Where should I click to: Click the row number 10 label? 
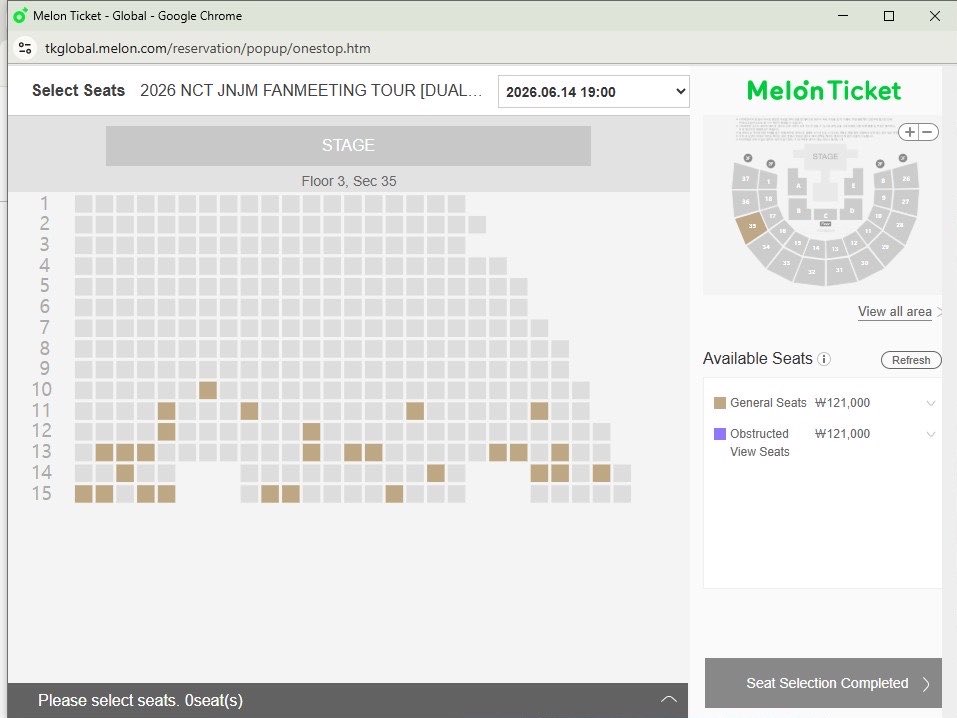click(x=42, y=390)
